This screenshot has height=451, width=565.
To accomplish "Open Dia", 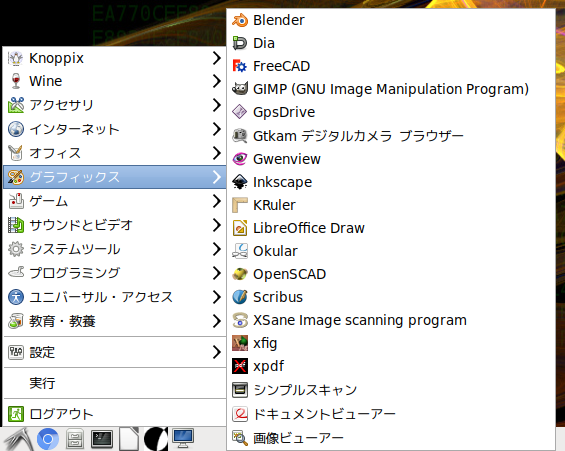I will click(391, 43).
